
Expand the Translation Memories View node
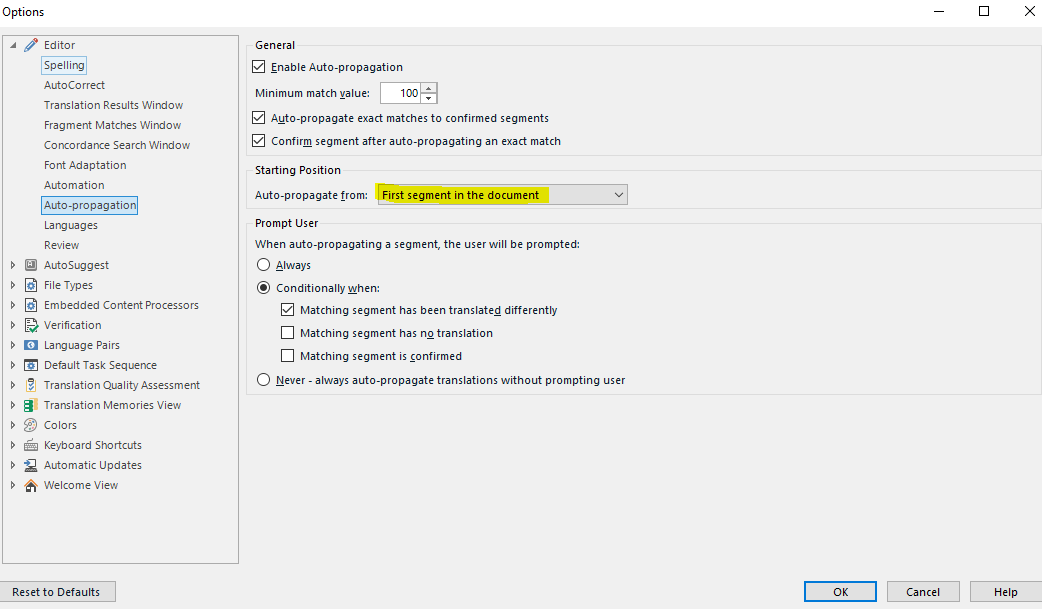click(13, 405)
